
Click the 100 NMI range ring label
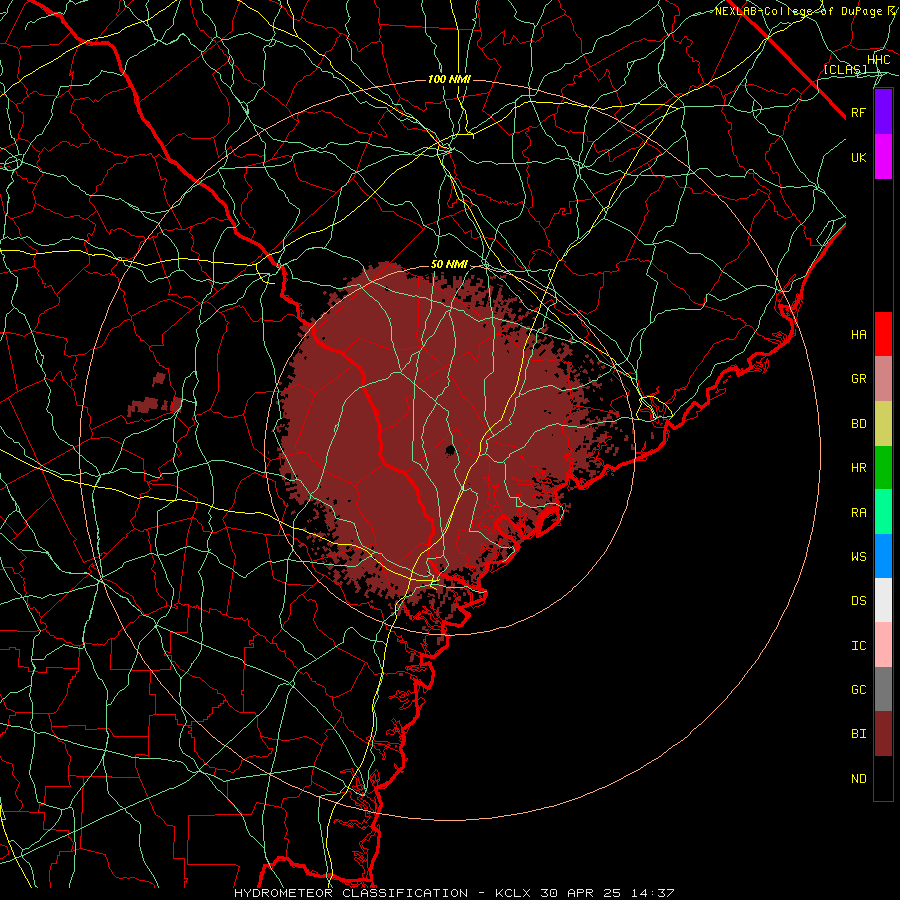(449, 79)
